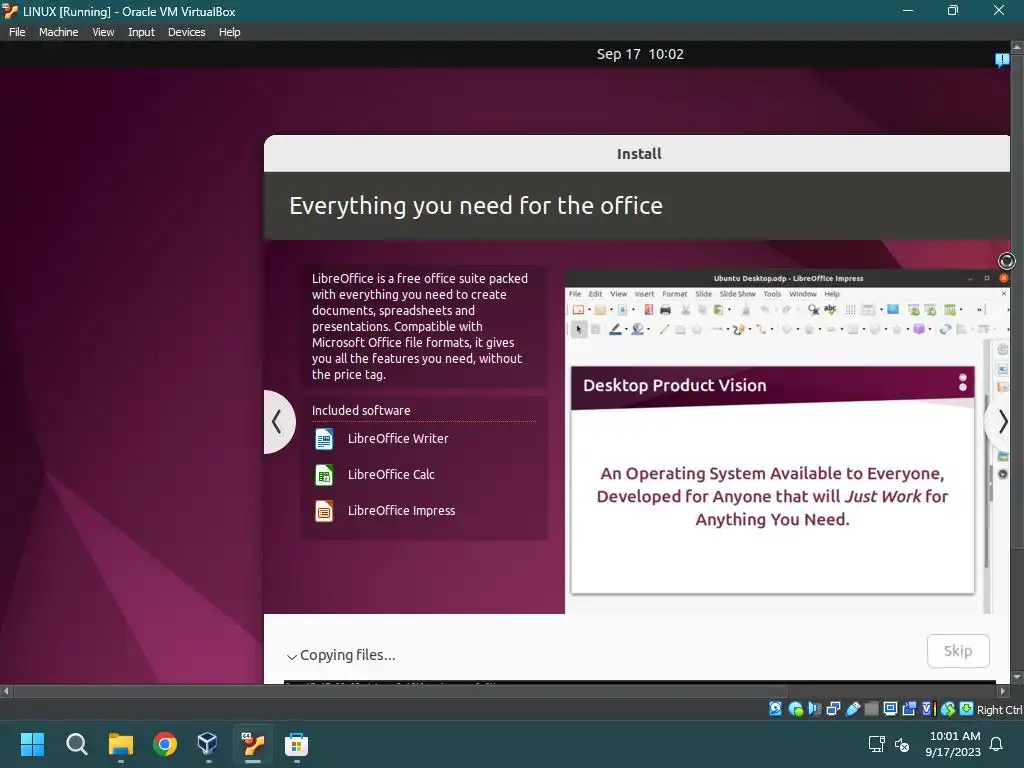This screenshot has width=1024, height=768.
Task: Click the audio status indicator
Action: point(814,709)
